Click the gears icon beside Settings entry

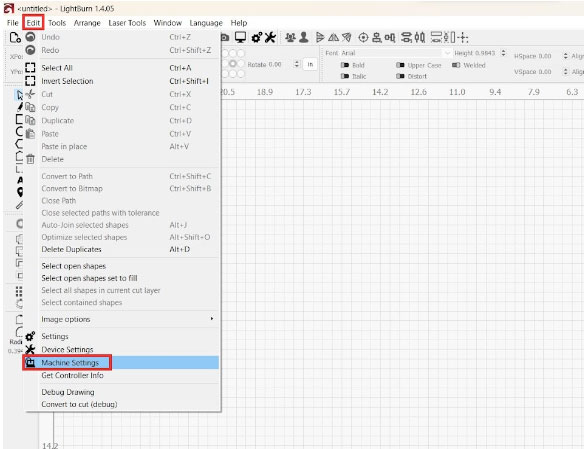30,336
